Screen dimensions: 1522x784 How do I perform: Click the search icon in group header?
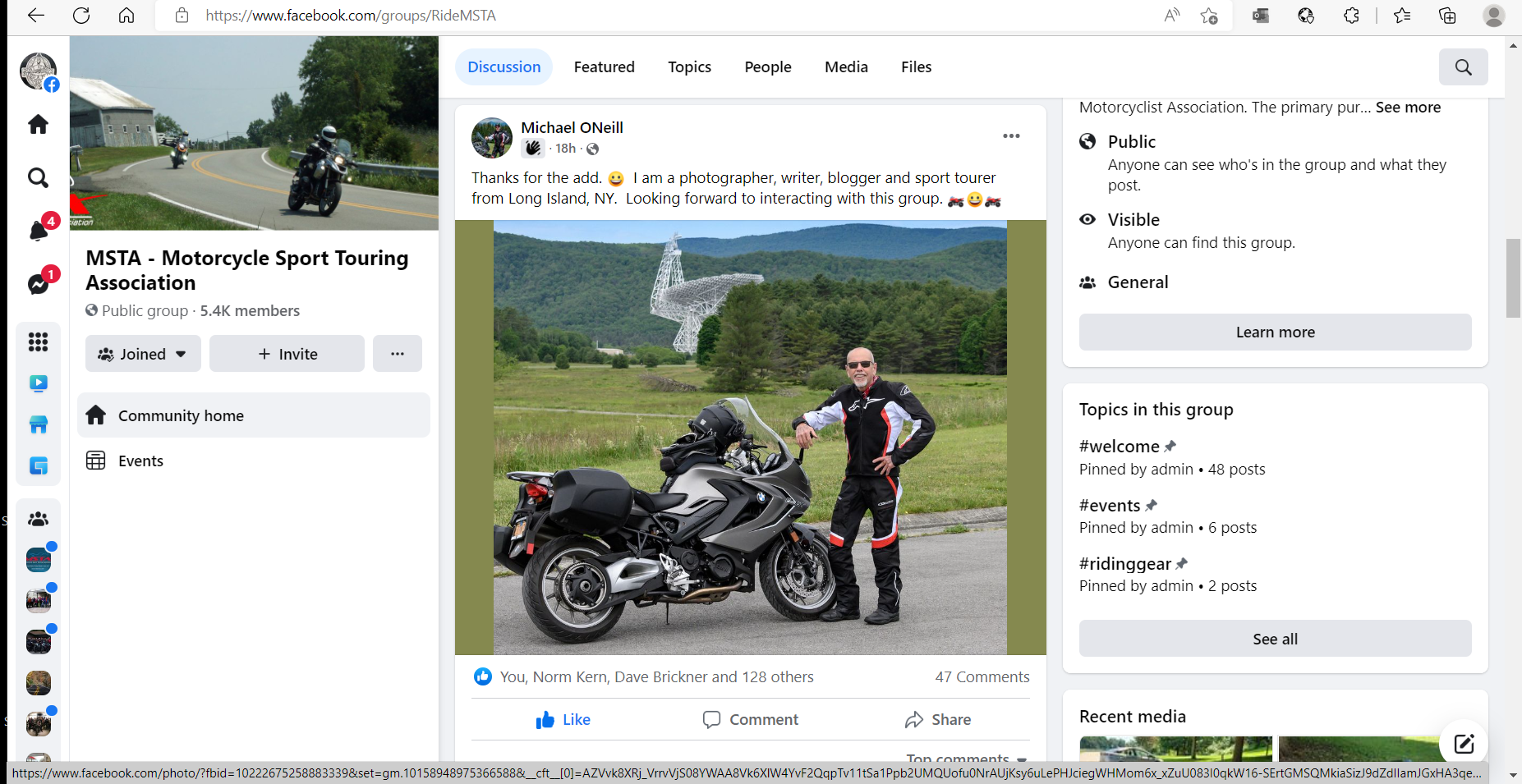point(1463,67)
